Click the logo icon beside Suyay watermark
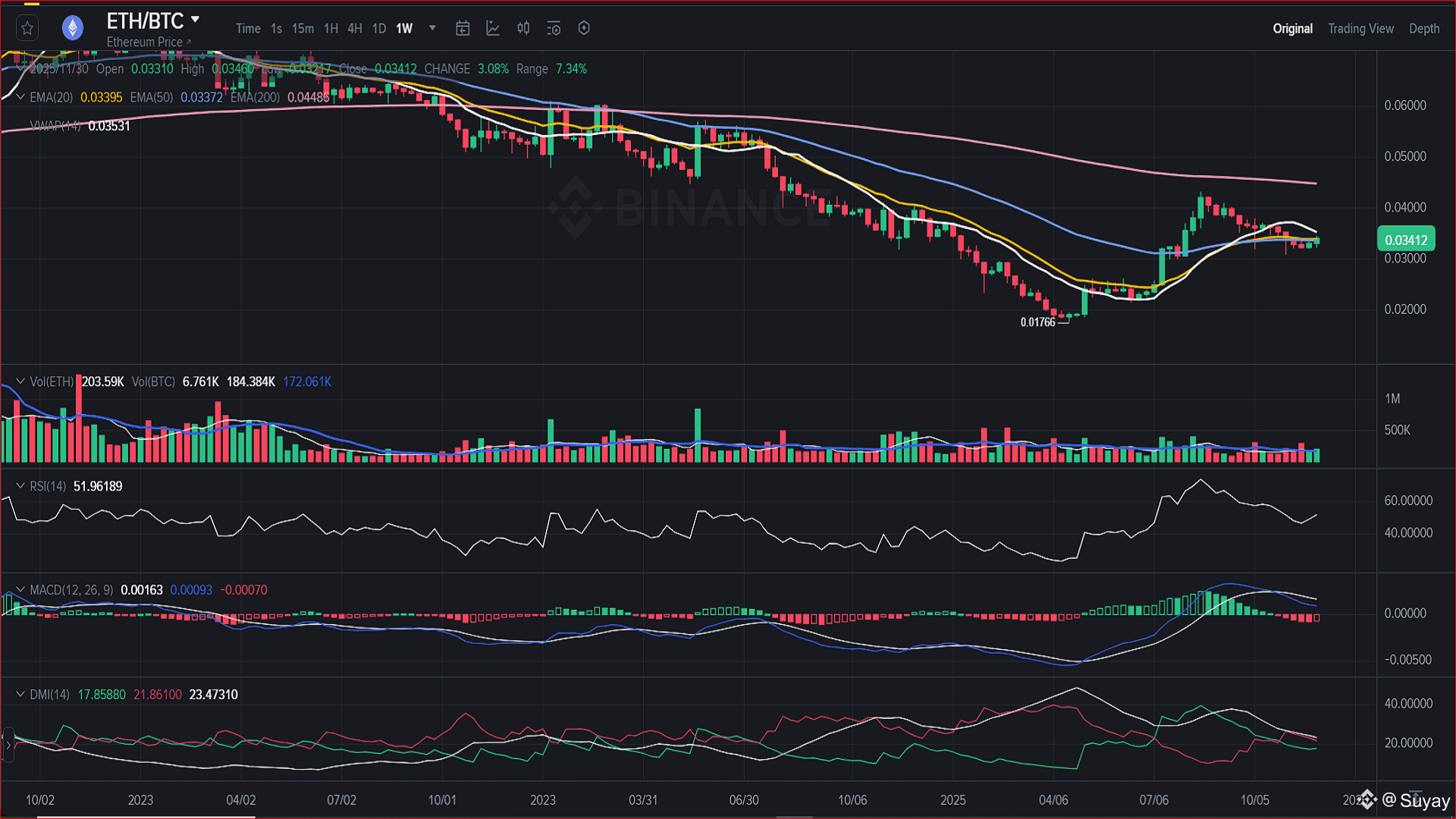The height and width of the screenshot is (819, 1456). (x=1367, y=799)
